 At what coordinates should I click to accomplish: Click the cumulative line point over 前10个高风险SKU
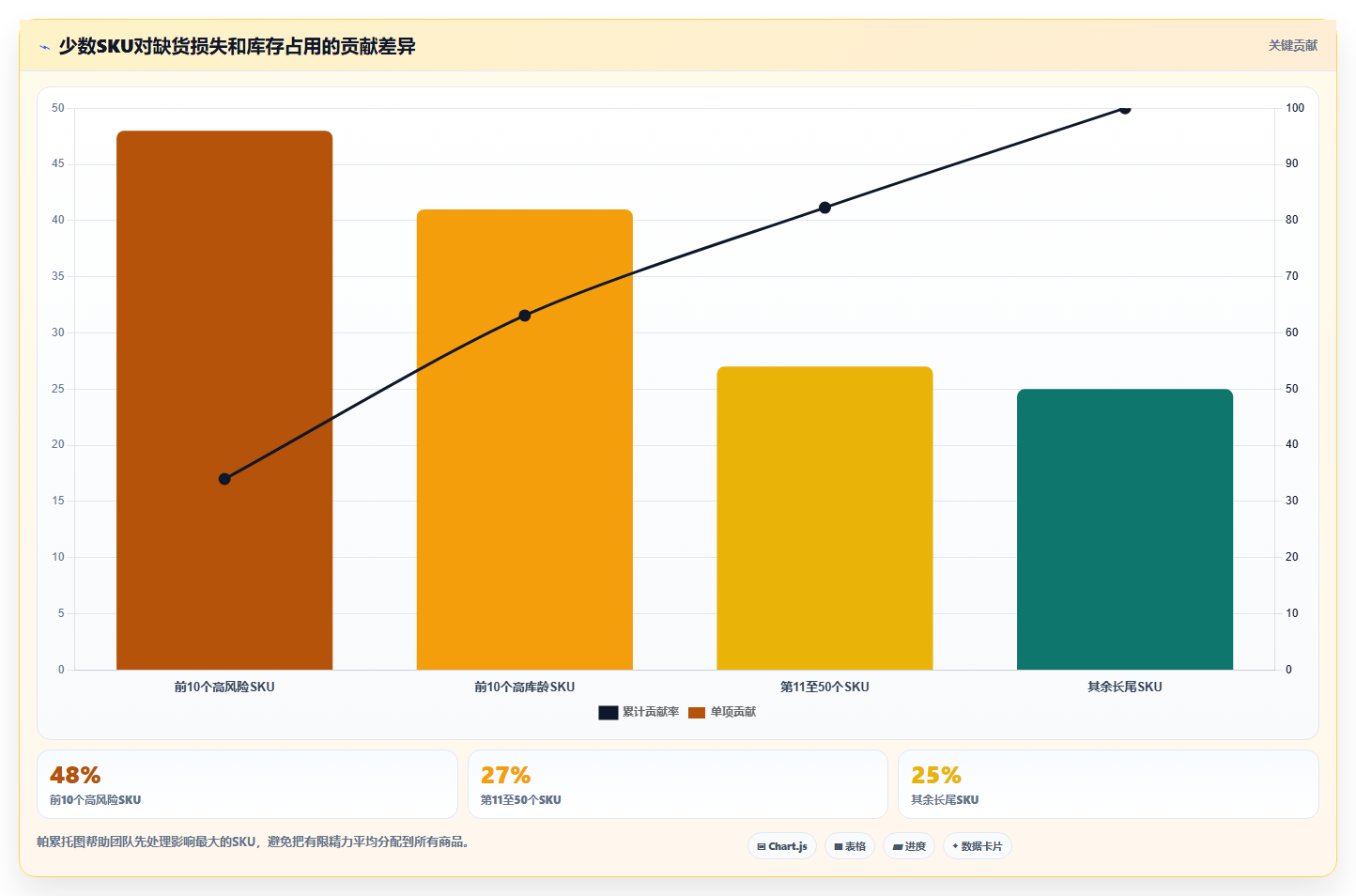coord(224,479)
